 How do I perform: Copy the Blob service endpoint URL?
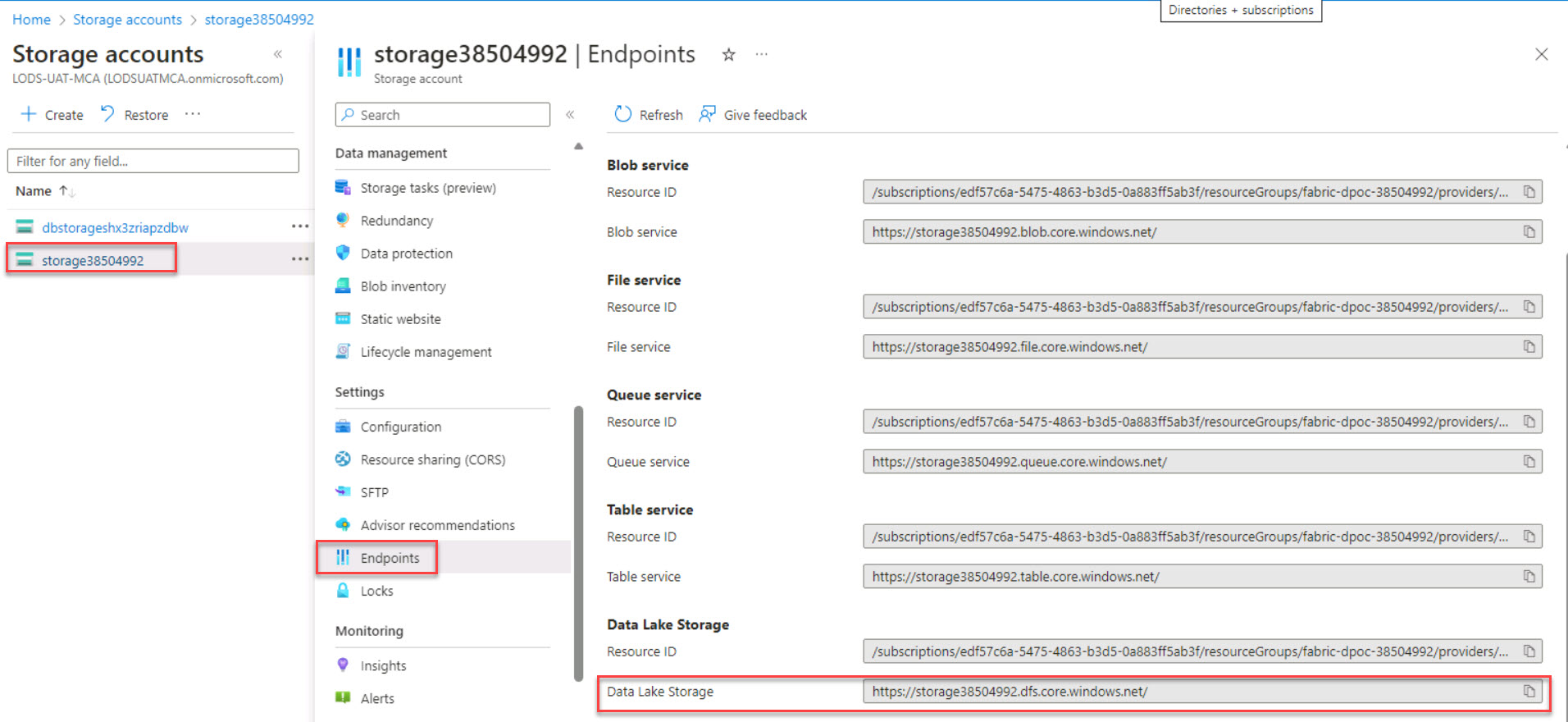coord(1529,232)
